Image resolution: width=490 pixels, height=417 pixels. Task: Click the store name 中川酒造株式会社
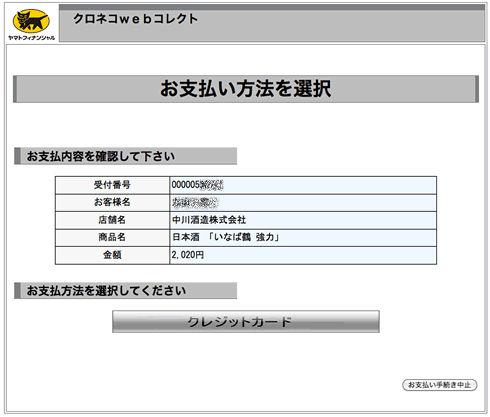(209, 220)
